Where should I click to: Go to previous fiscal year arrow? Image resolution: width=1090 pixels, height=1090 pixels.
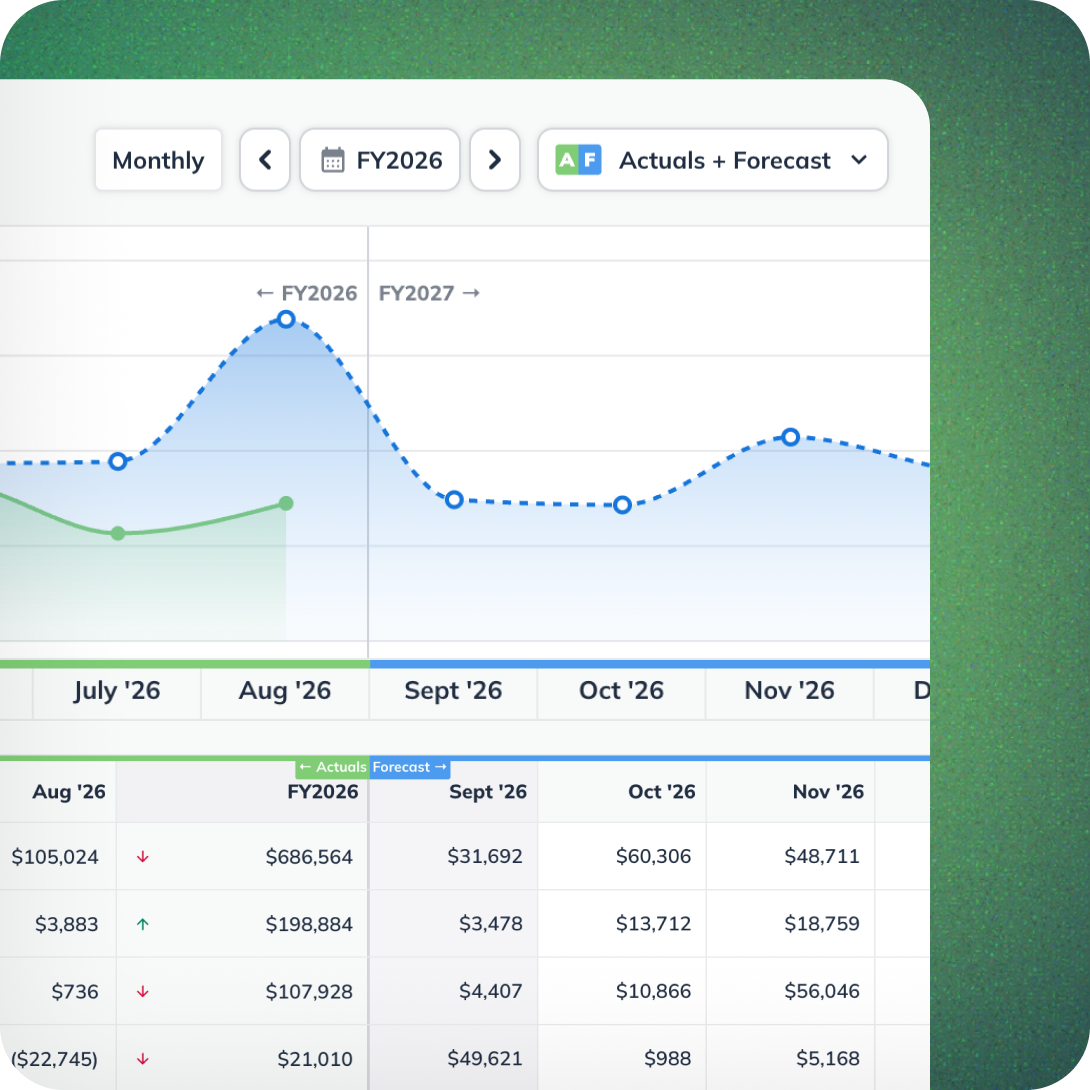pyautogui.click(x=265, y=160)
